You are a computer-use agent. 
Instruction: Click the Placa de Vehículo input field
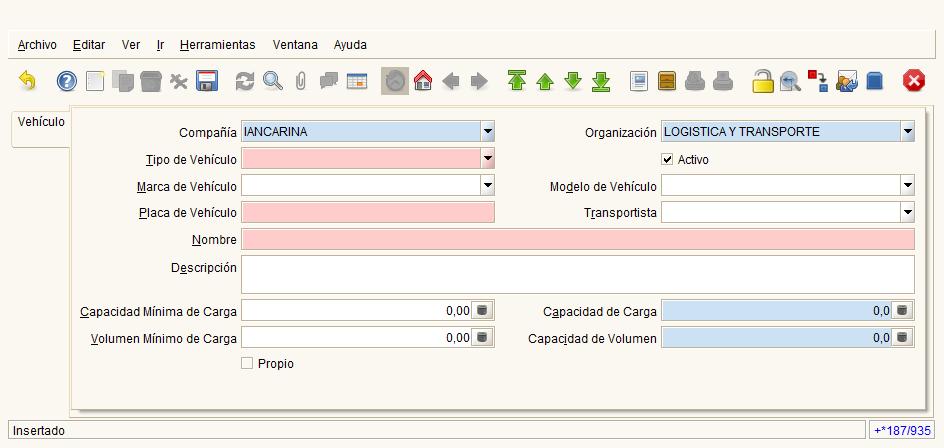(x=368, y=212)
